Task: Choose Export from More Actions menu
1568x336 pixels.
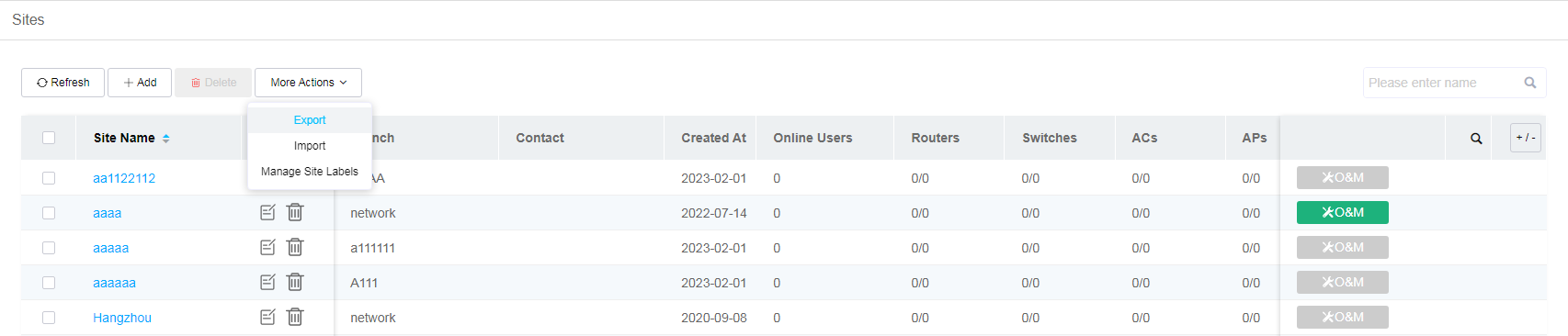Action: [310, 120]
